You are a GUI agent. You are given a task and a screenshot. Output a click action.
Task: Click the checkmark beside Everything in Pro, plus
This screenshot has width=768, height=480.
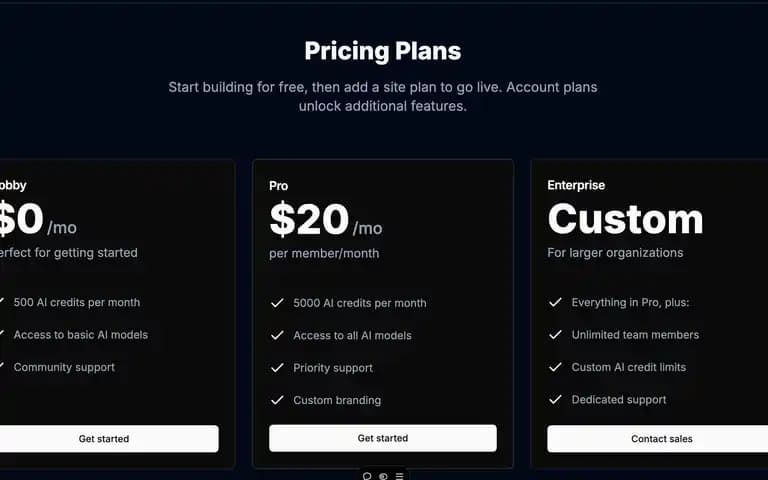[555, 302]
